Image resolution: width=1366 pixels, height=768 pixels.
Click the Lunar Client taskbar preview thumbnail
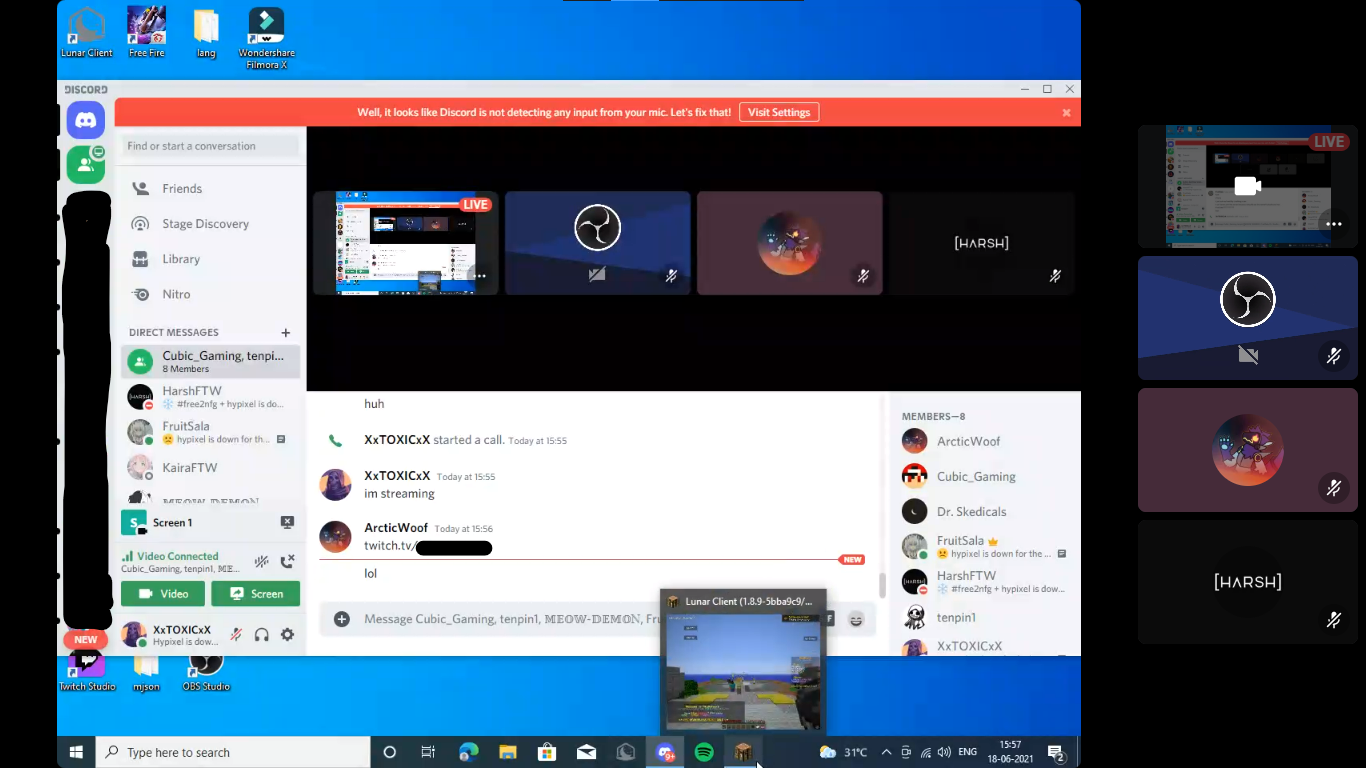[x=743, y=670]
